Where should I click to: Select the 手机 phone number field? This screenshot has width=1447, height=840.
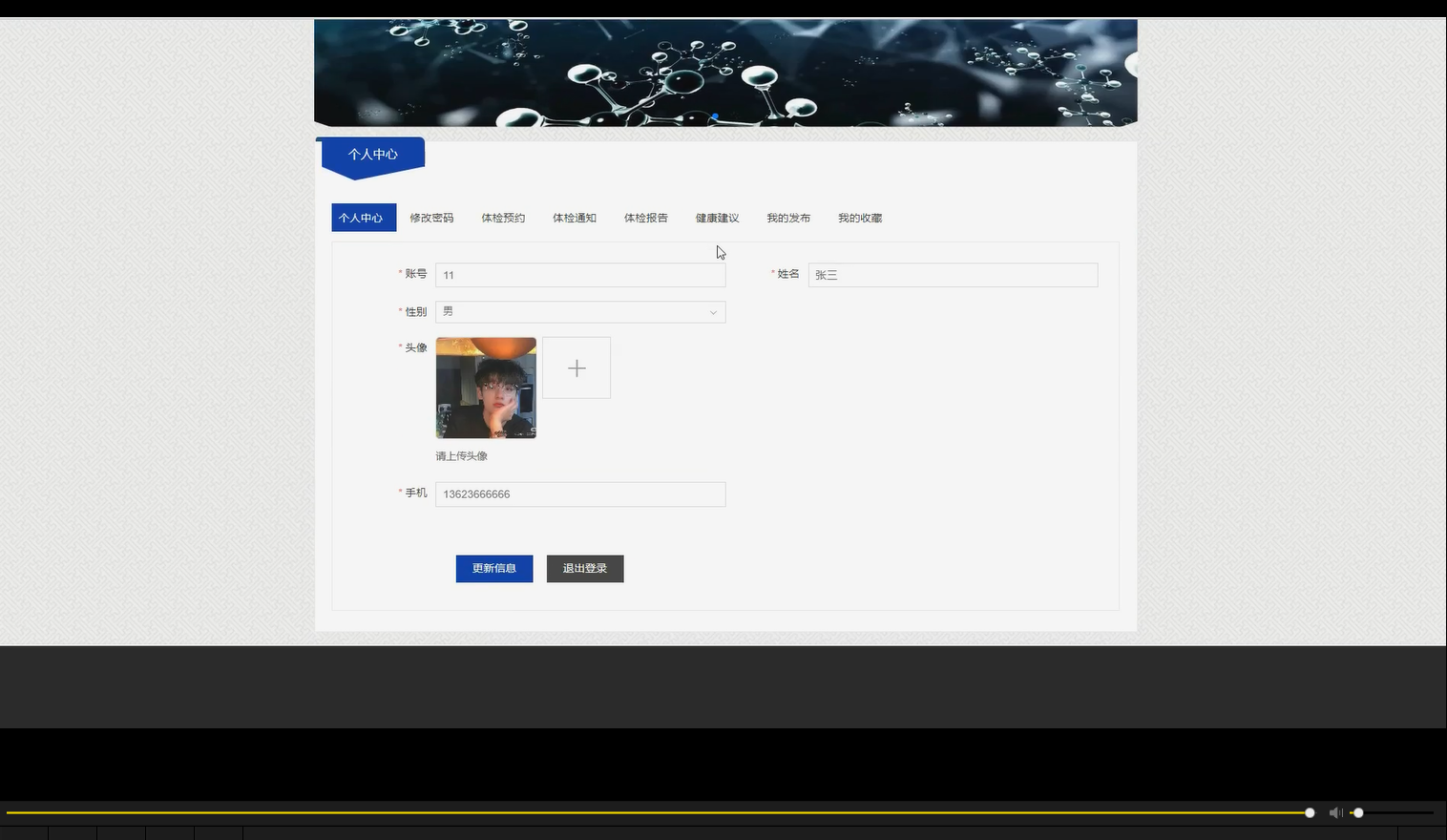click(580, 494)
